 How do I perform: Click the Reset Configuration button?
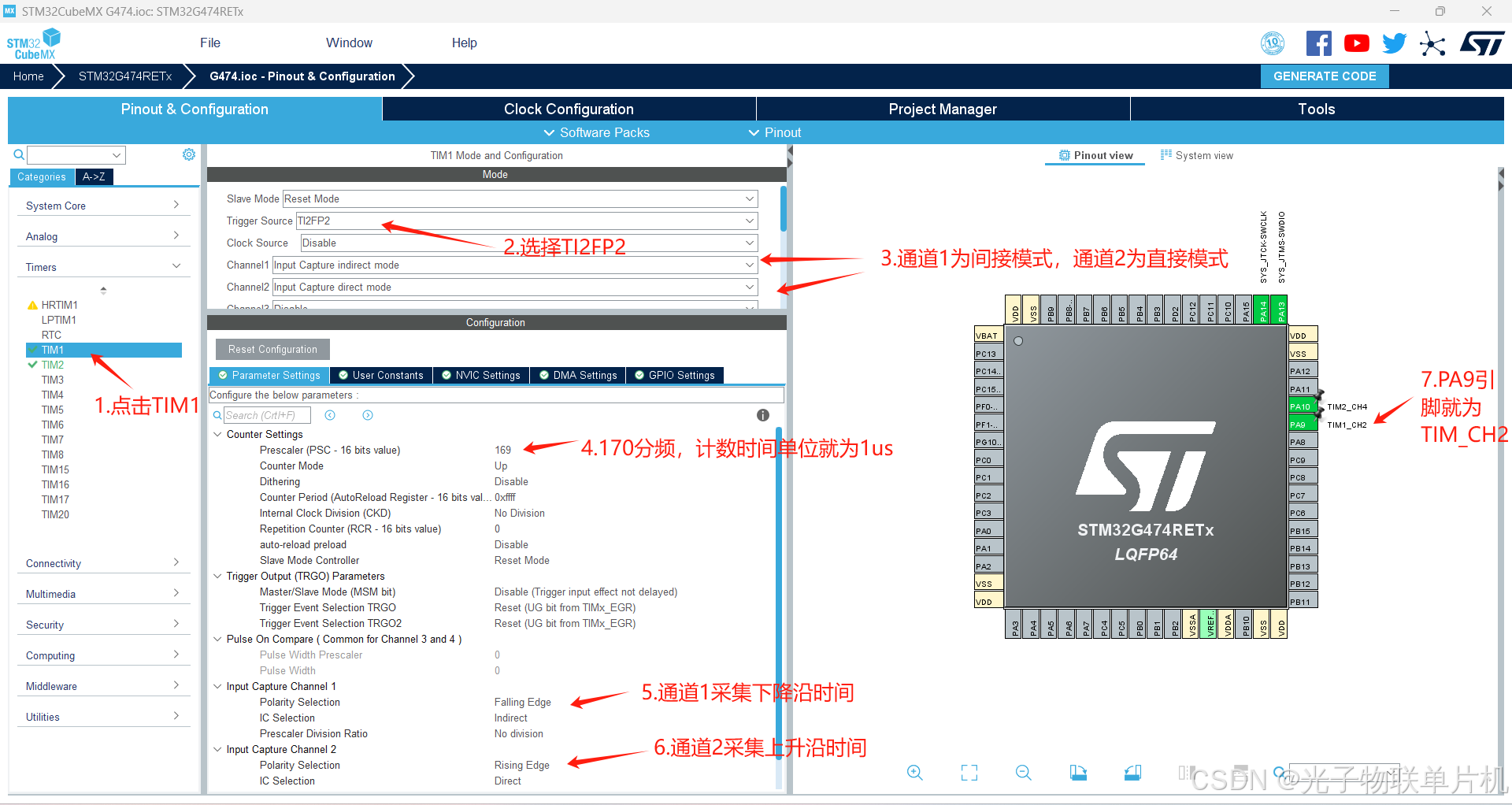click(272, 349)
